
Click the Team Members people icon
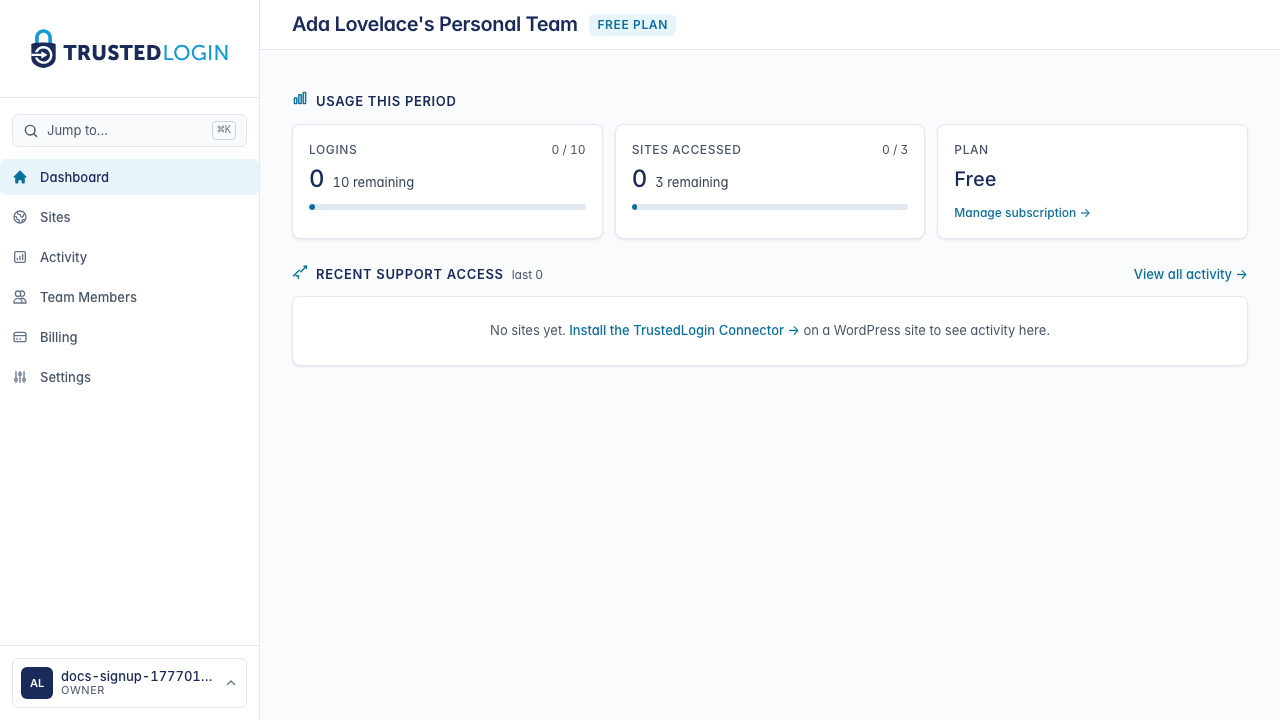coord(20,297)
